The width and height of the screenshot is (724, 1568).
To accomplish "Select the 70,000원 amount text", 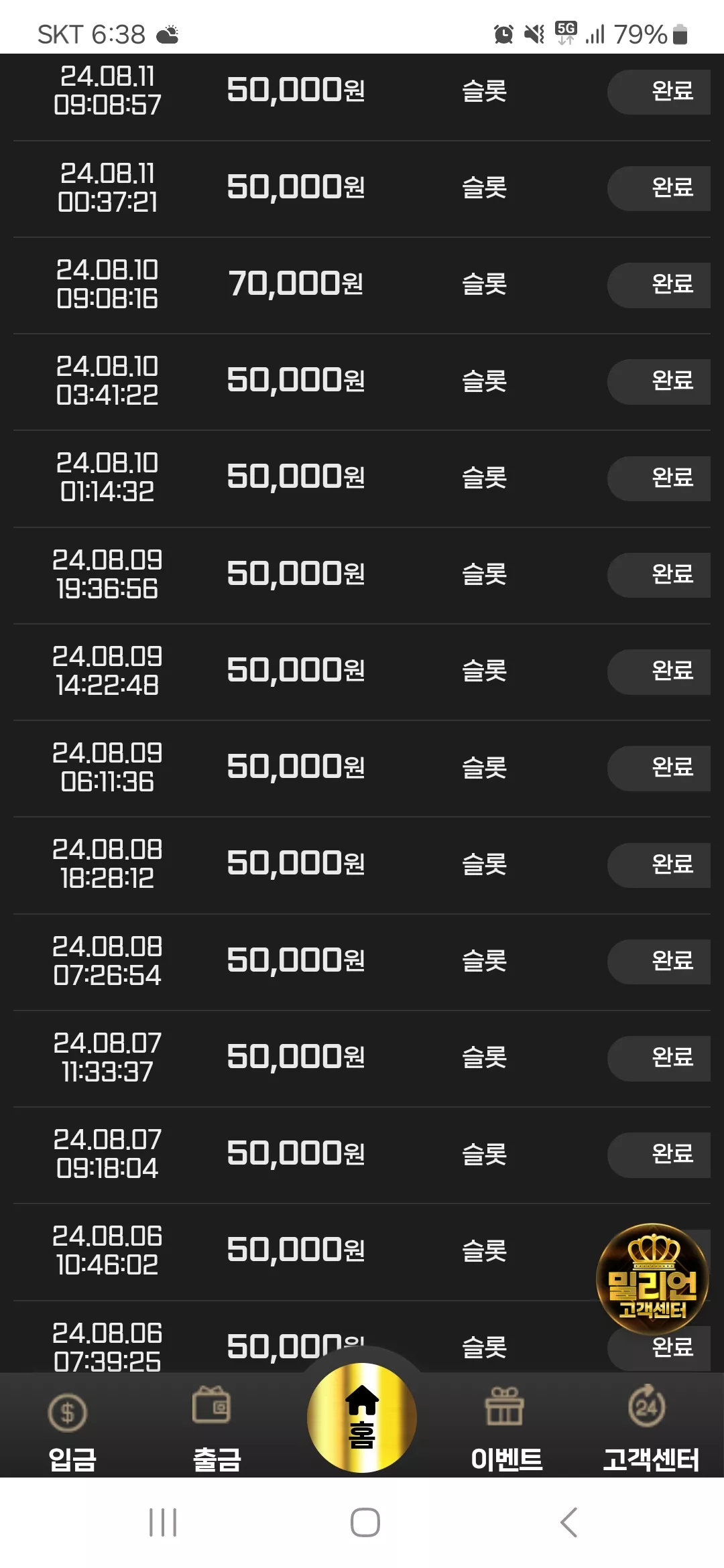I will 296,284.
